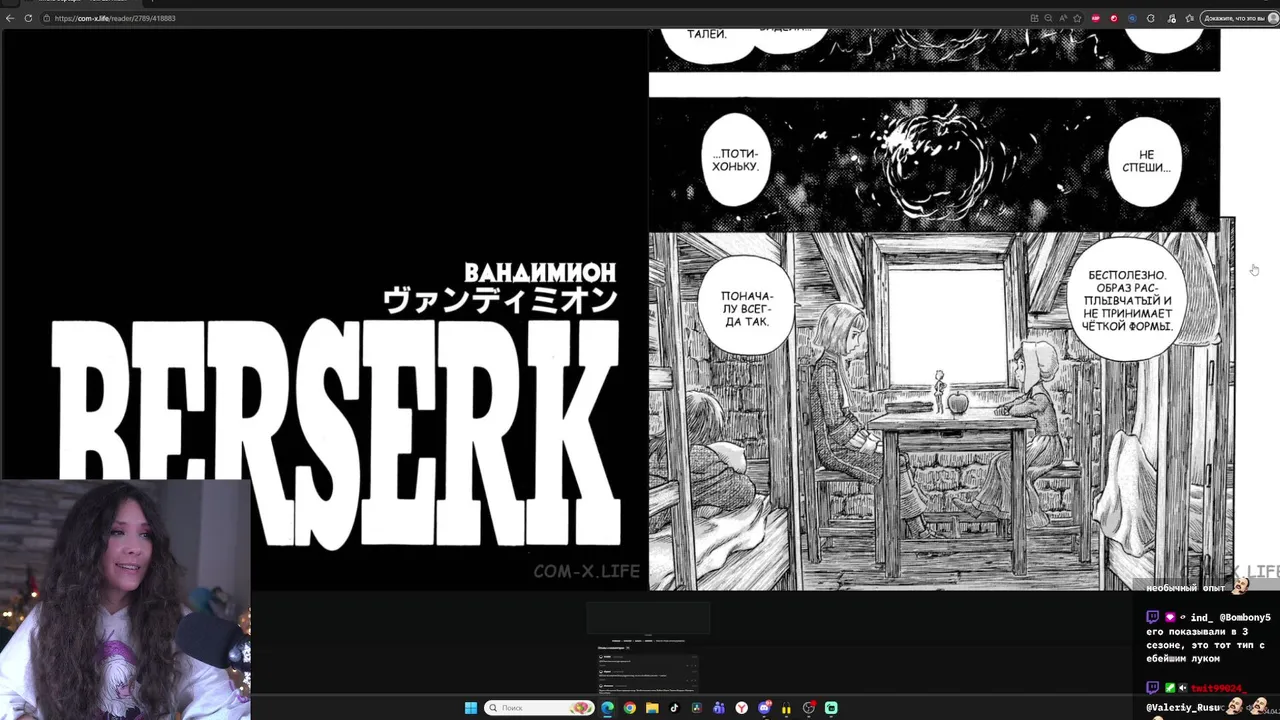Image resolution: width=1280 pixels, height=720 pixels.
Task: Open the Windows Start menu
Action: coord(471,708)
